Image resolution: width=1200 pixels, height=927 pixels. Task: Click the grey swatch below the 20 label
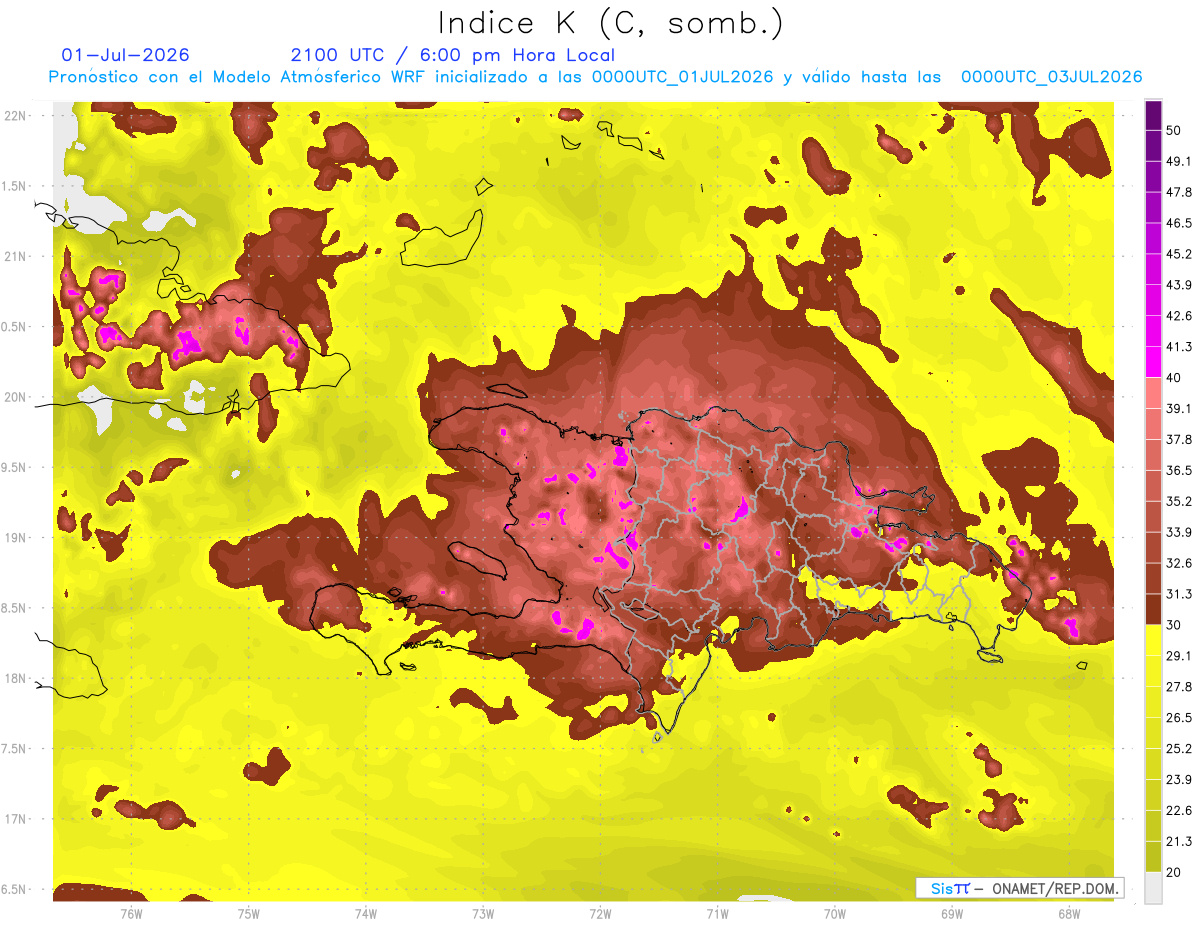pyautogui.click(x=1153, y=887)
